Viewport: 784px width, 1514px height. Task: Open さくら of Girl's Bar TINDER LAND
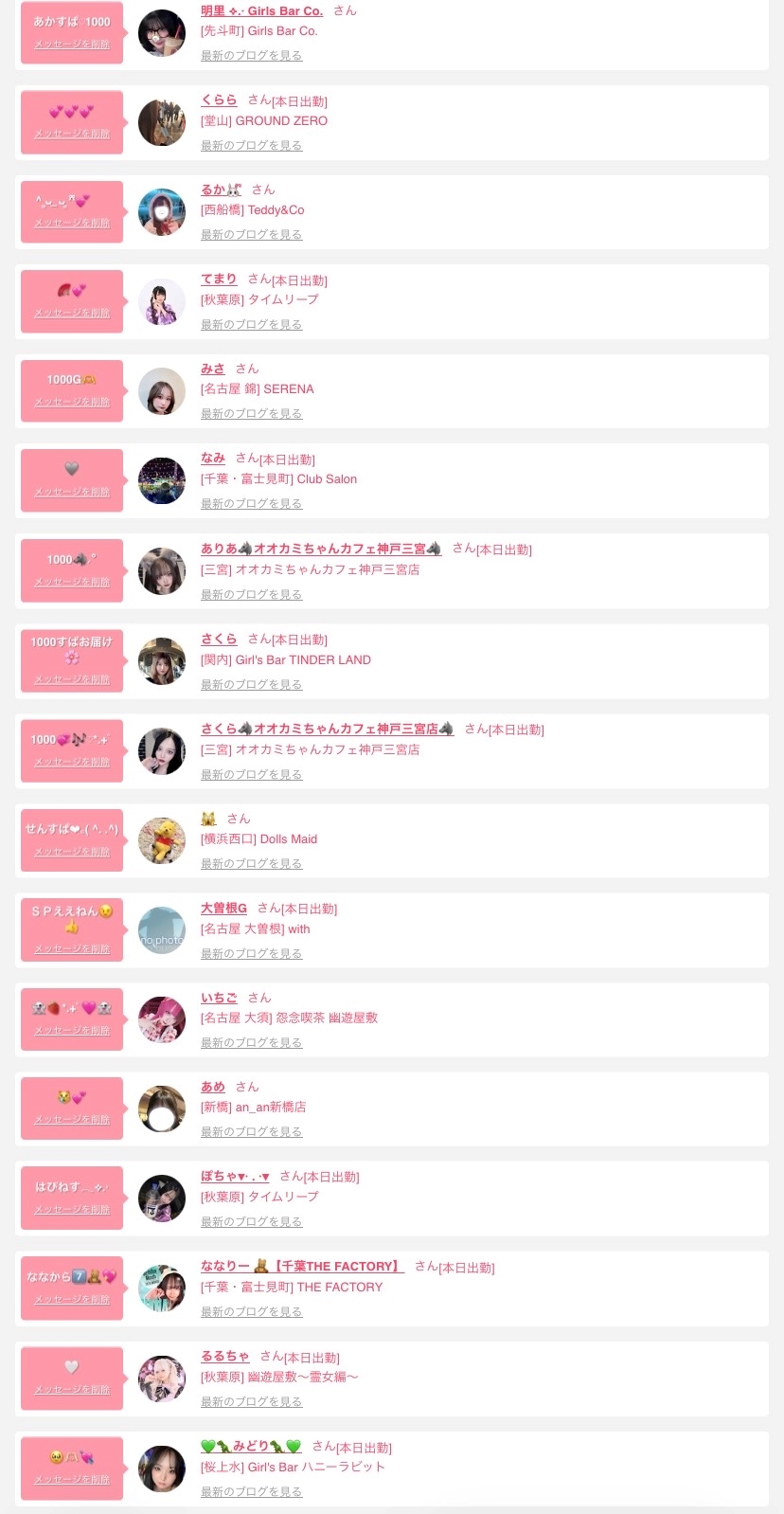click(219, 639)
